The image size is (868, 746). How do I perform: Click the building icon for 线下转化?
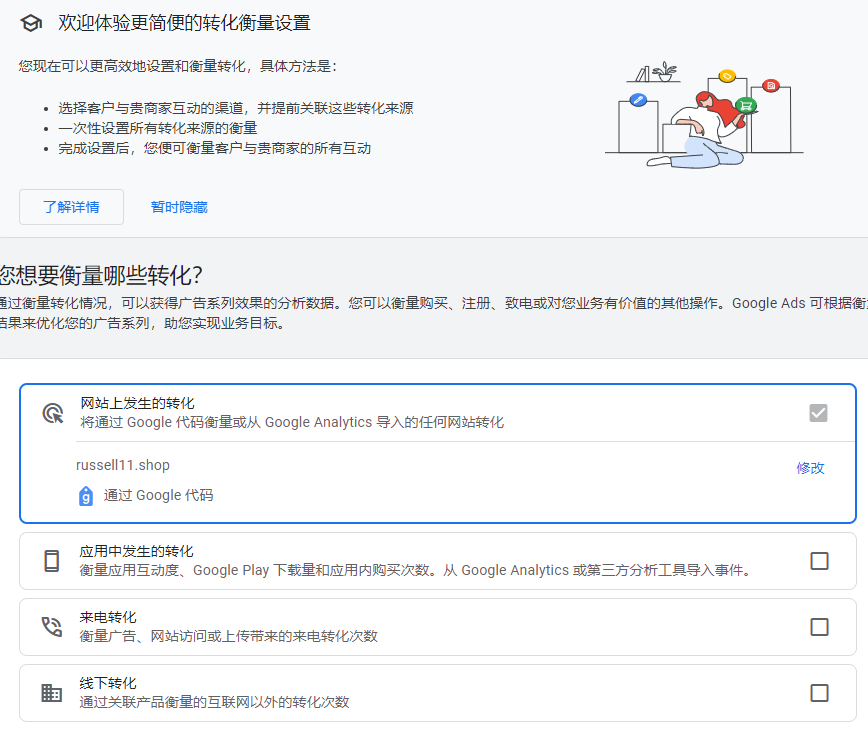point(53,692)
